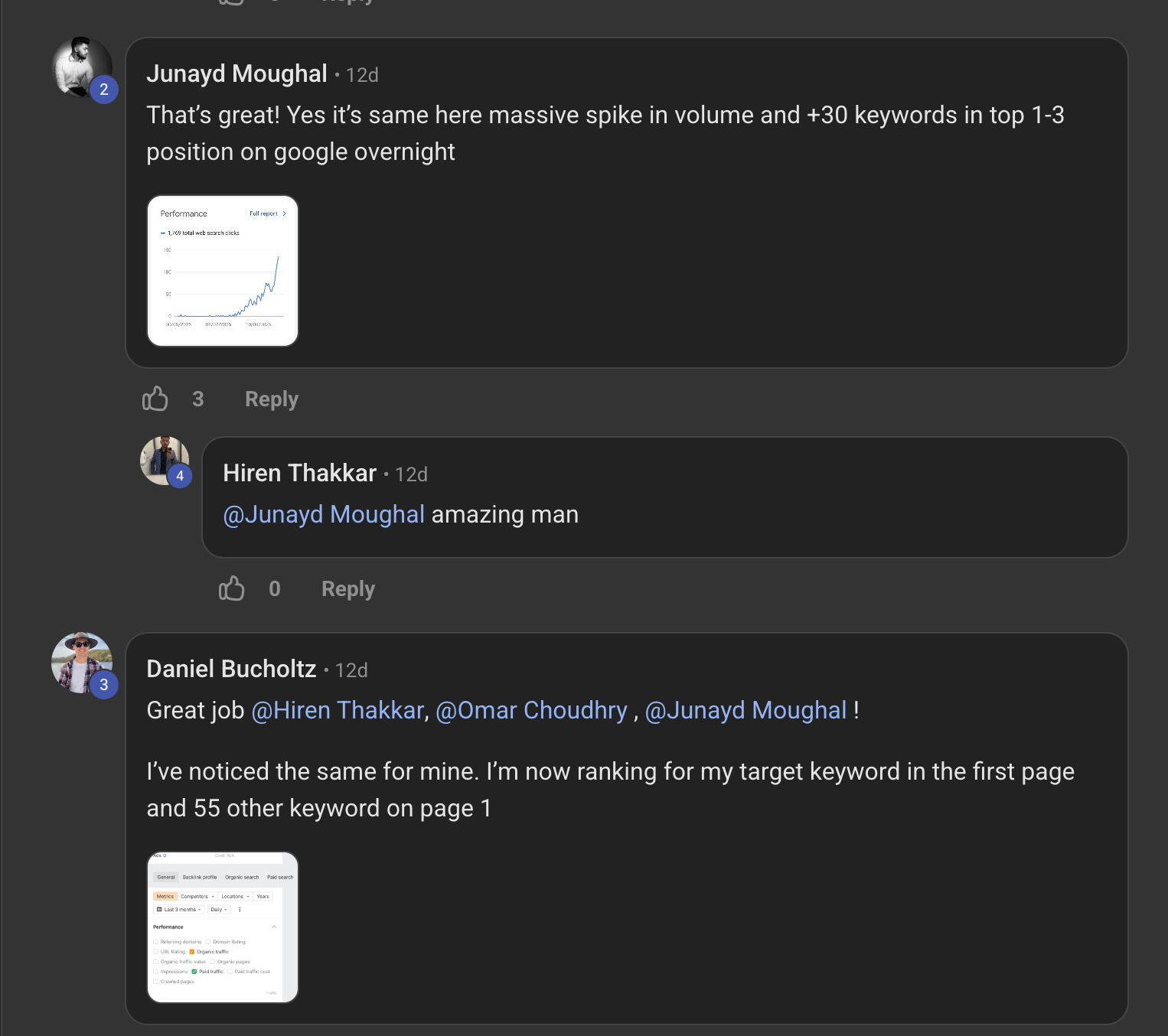
Task: Open the author name Daniel Bucholtz
Action: point(231,669)
